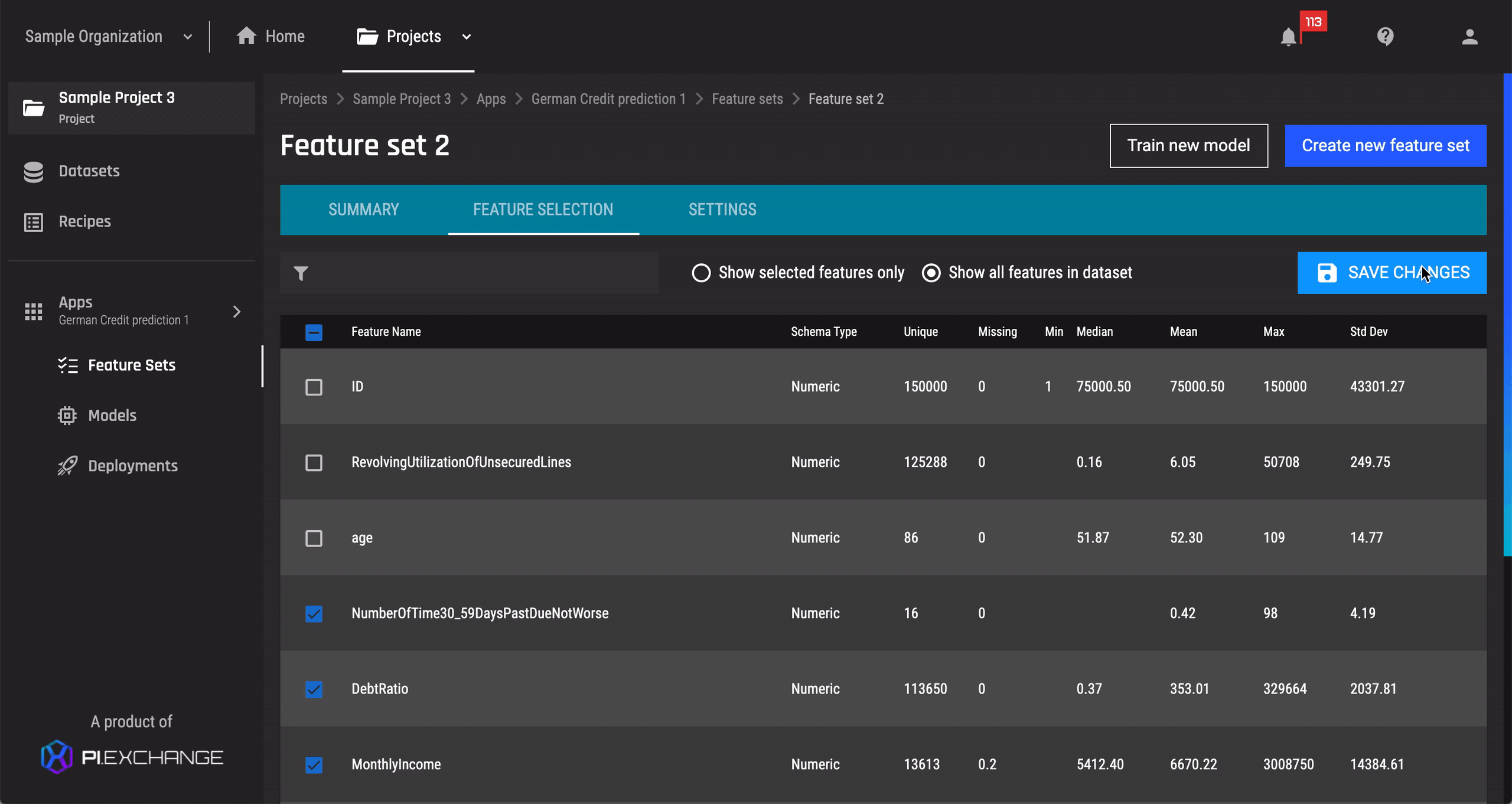The width and height of the screenshot is (1512, 804).
Task: Check the RevolvingUtilizationOfUnsecuredLines checkbox
Action: tap(314, 463)
